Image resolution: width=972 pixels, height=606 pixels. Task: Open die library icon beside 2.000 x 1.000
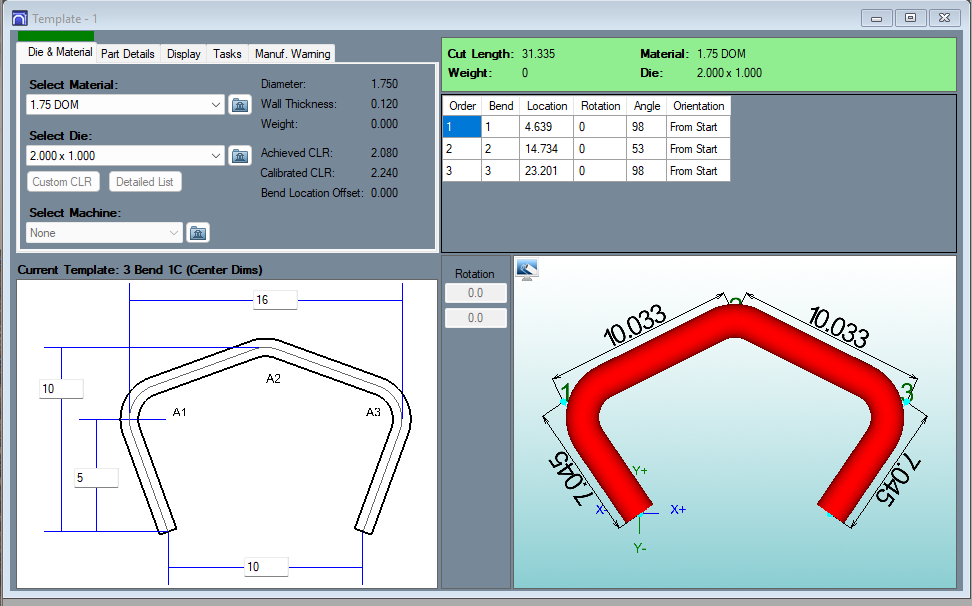[240, 156]
